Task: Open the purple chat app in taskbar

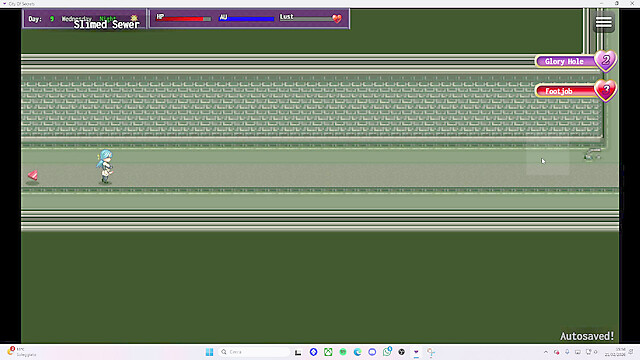Action: (x=372, y=352)
